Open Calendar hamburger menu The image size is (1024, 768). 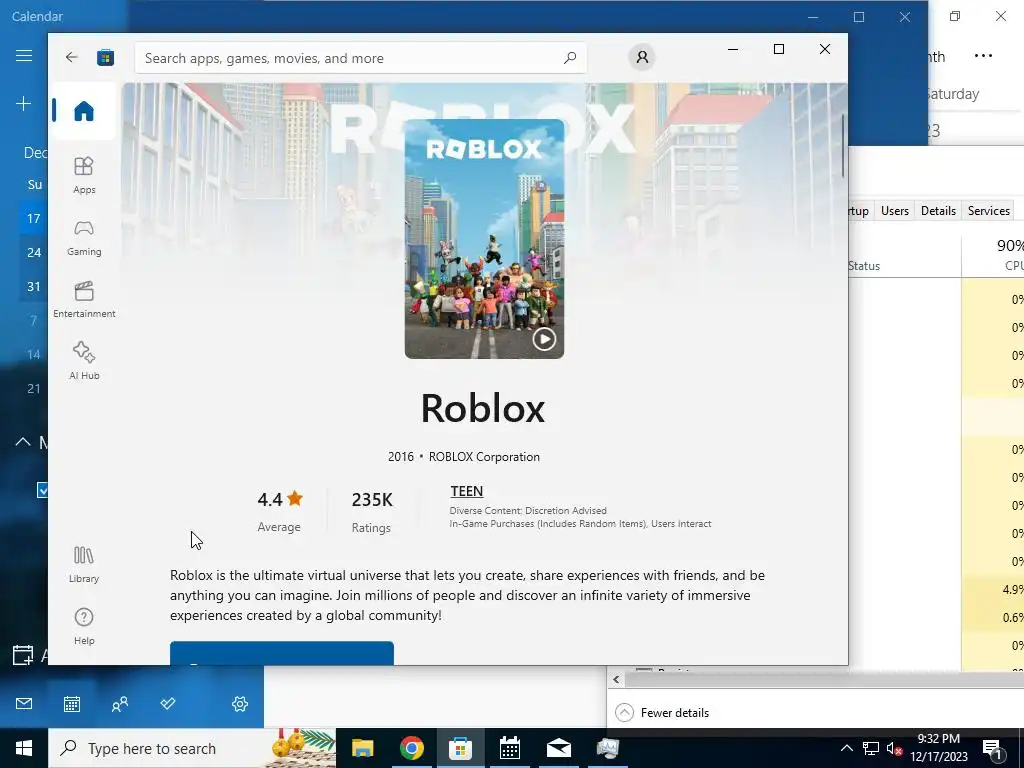(x=24, y=56)
